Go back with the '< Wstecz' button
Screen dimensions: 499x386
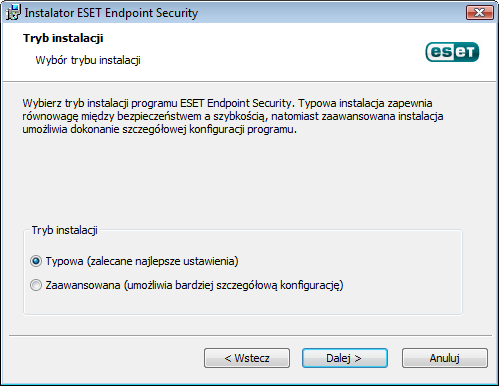coord(247,358)
